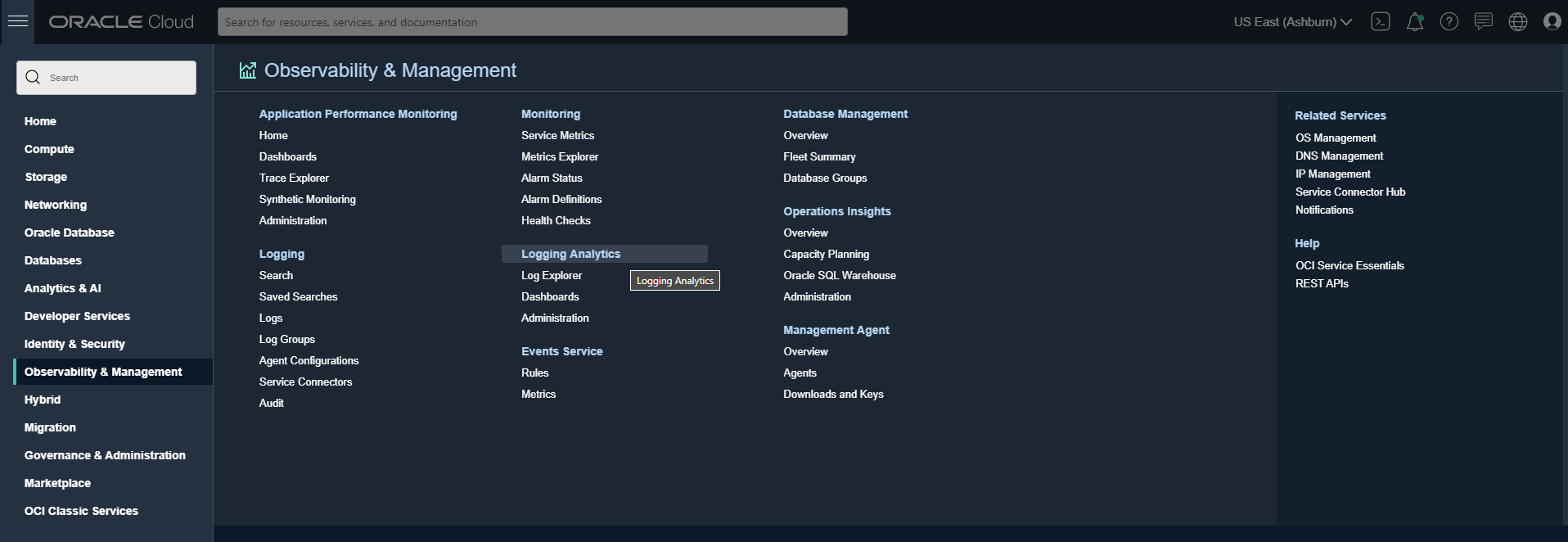1568x542 pixels.
Task: Click the language globe icon
Action: coord(1518,22)
